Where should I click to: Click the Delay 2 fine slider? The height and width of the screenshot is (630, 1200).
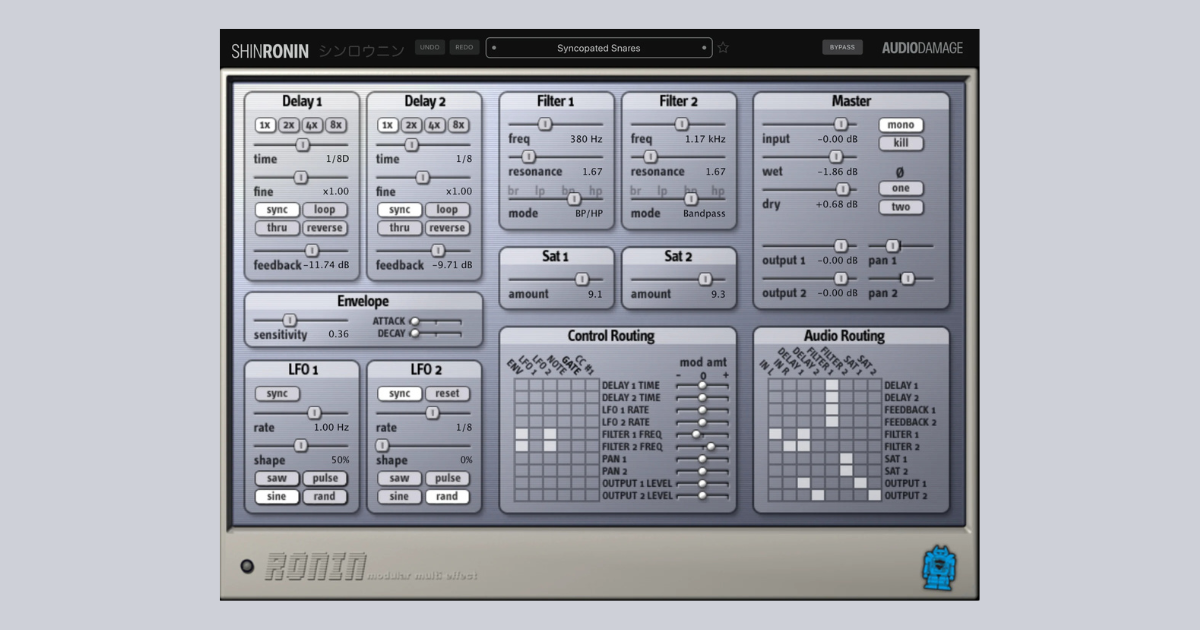click(423, 177)
